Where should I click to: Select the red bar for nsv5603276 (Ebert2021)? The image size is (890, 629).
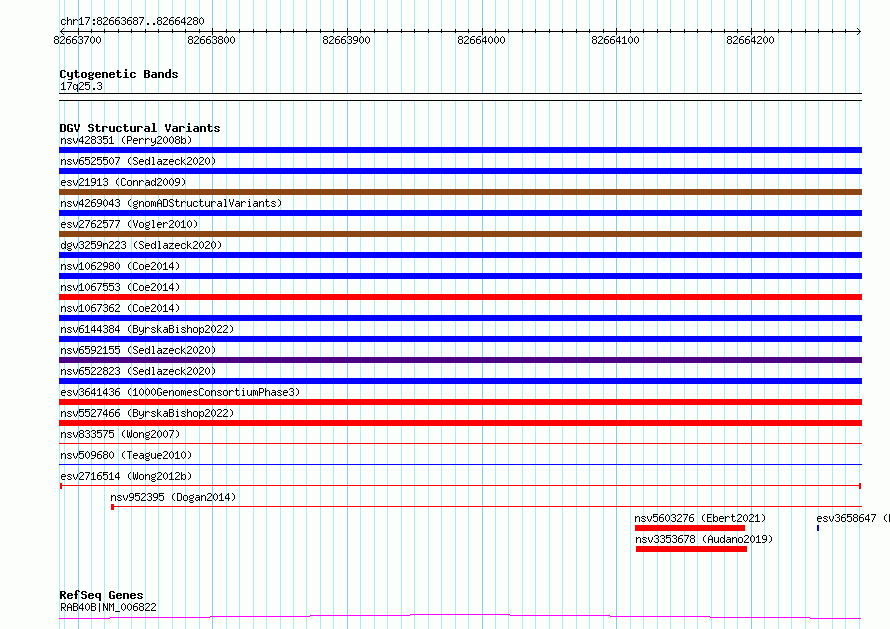click(690, 528)
